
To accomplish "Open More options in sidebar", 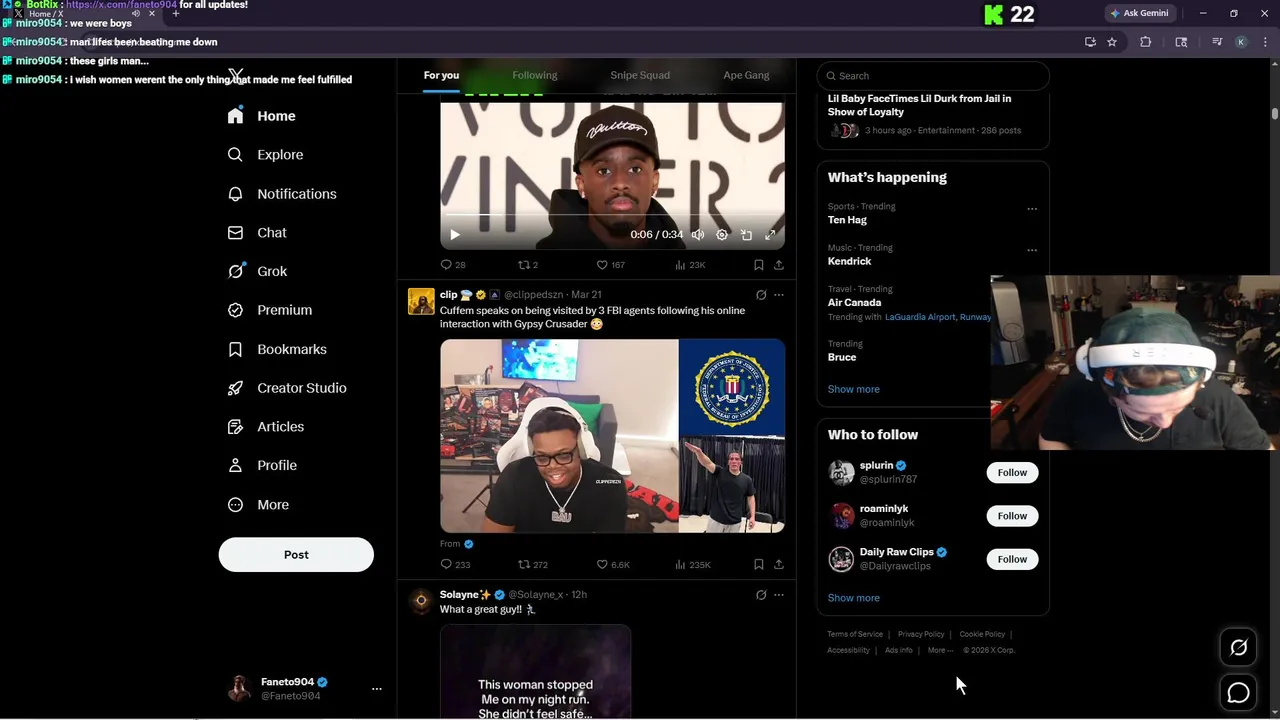I will tap(258, 505).
